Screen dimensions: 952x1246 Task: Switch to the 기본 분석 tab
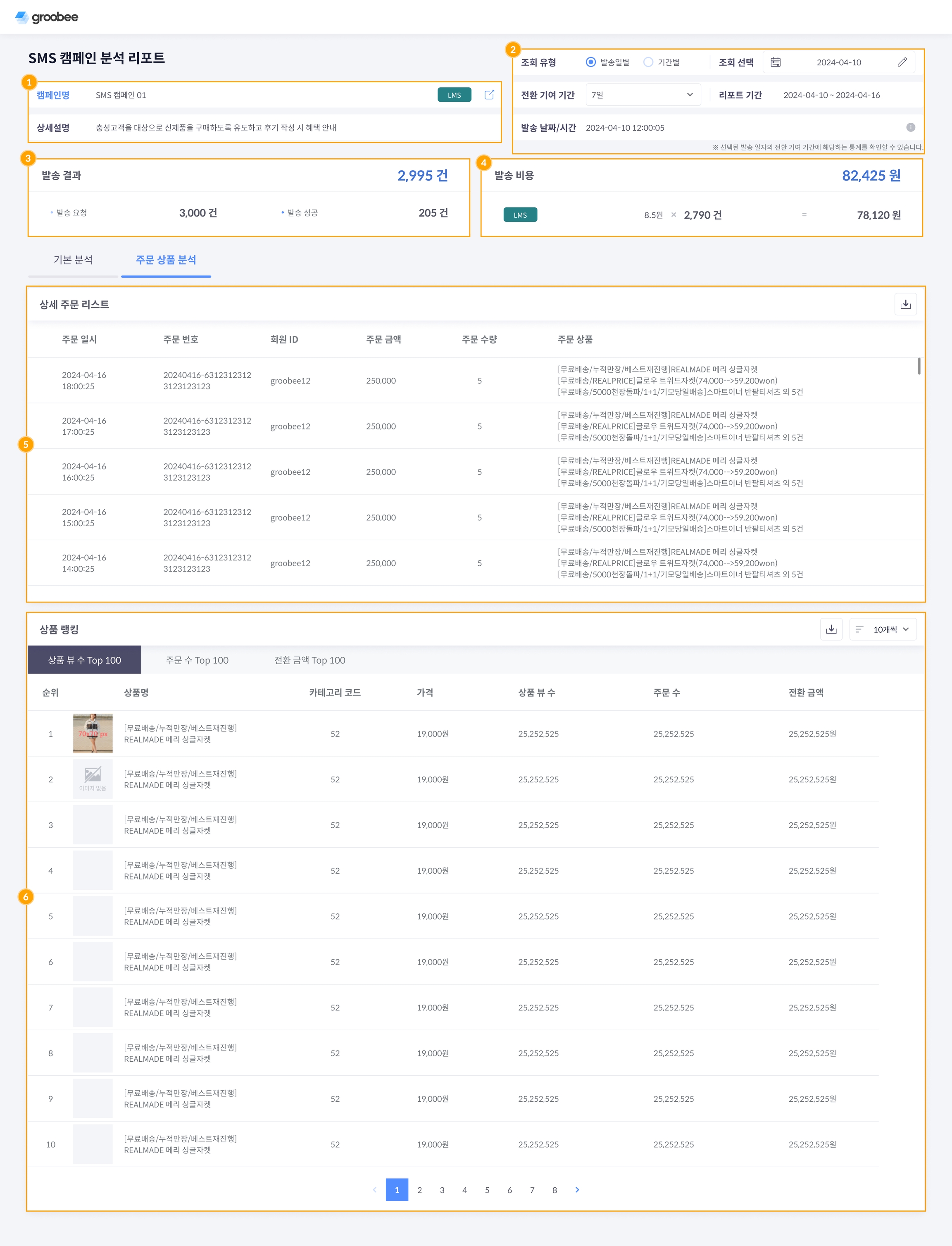click(73, 260)
